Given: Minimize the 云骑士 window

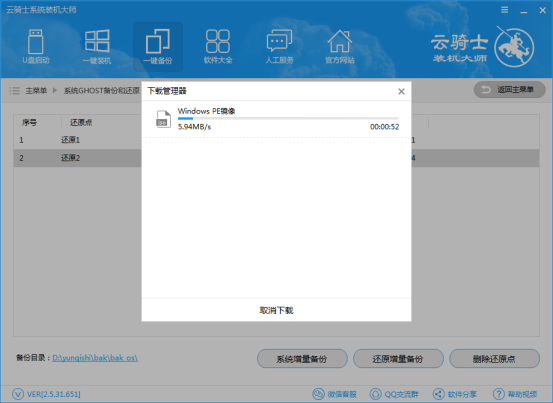Looking at the screenshot, I should coord(524,11).
